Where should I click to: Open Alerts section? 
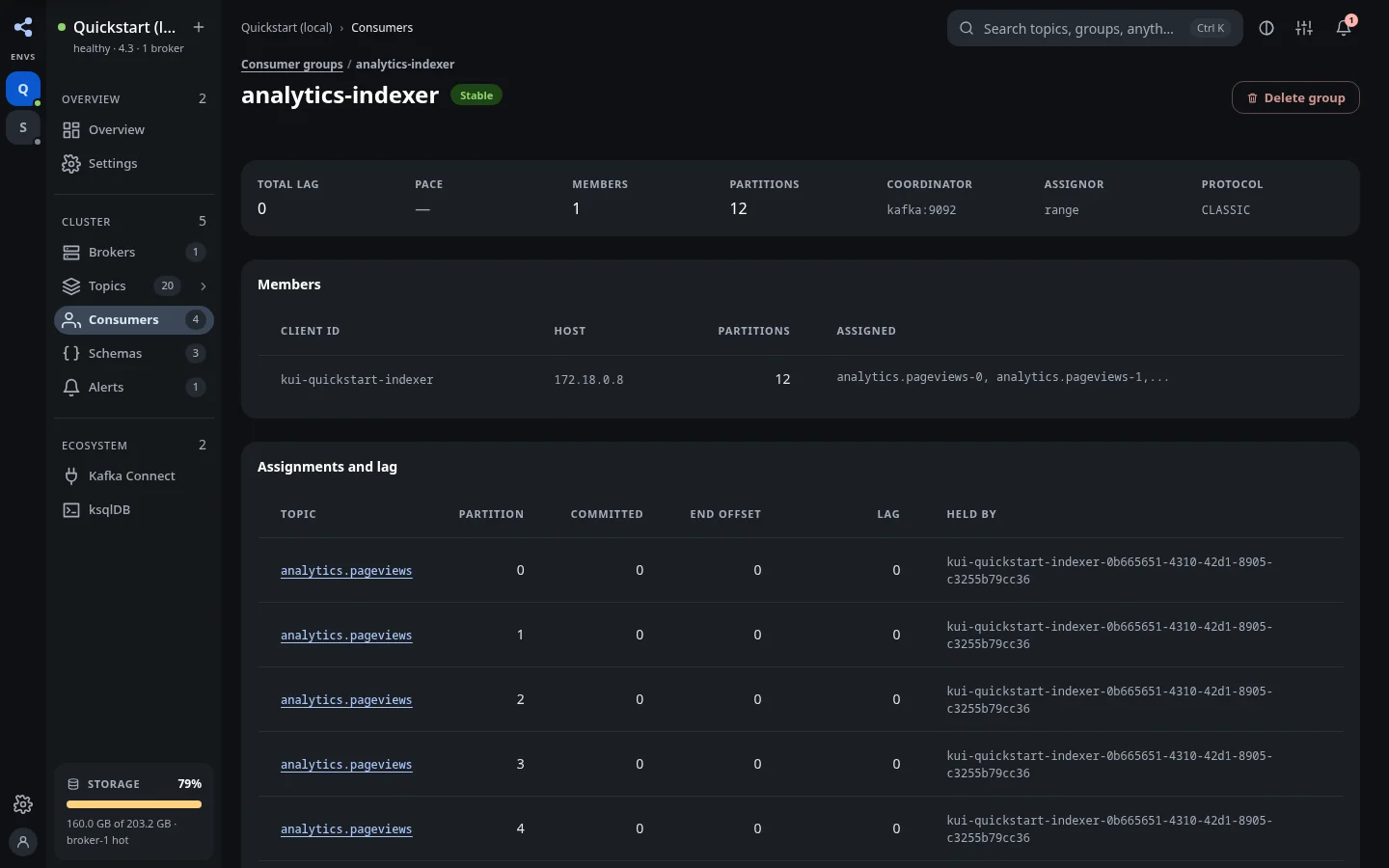pyautogui.click(x=134, y=388)
